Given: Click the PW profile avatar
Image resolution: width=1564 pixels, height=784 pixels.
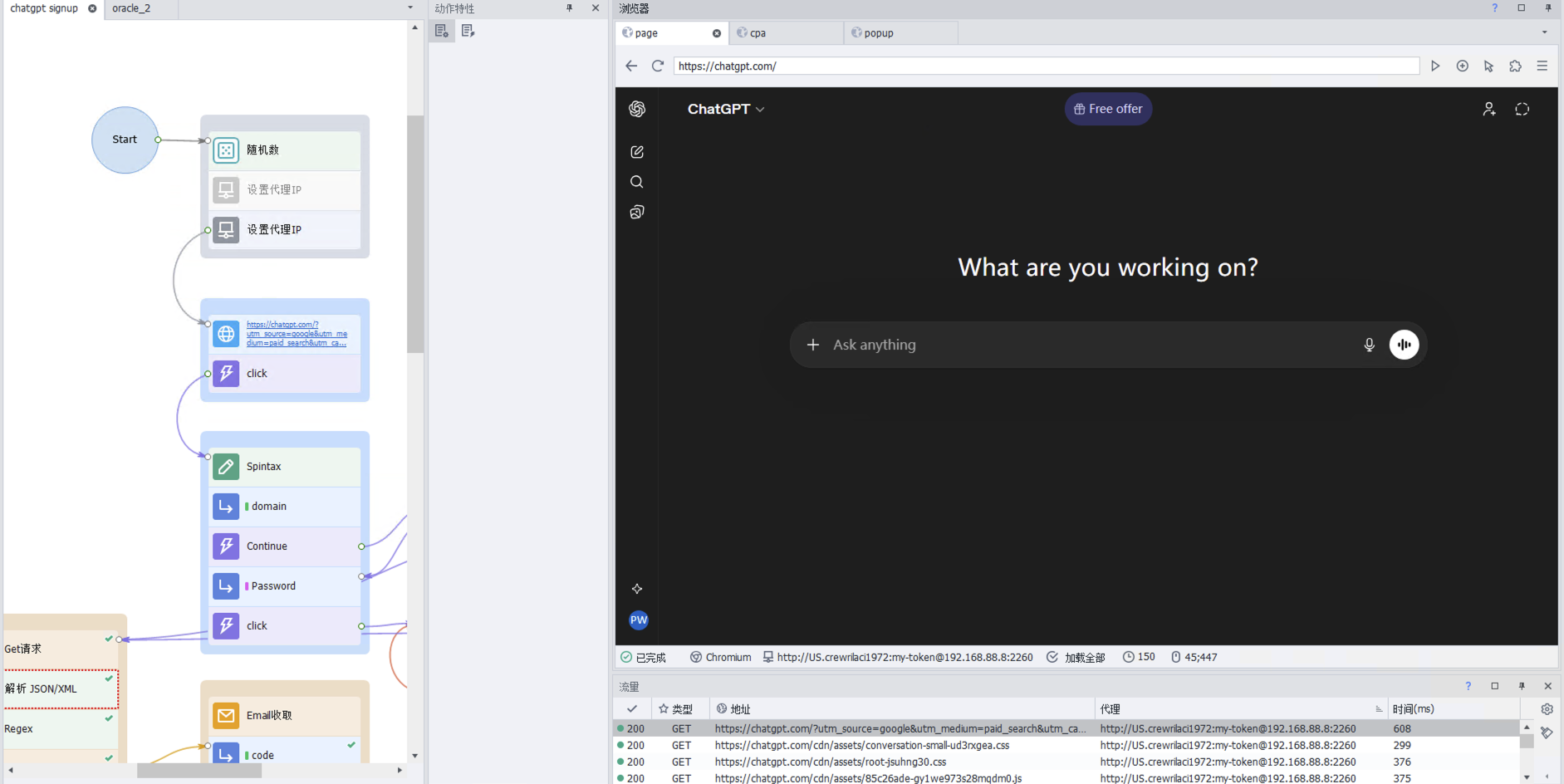Looking at the screenshot, I should [x=638, y=620].
